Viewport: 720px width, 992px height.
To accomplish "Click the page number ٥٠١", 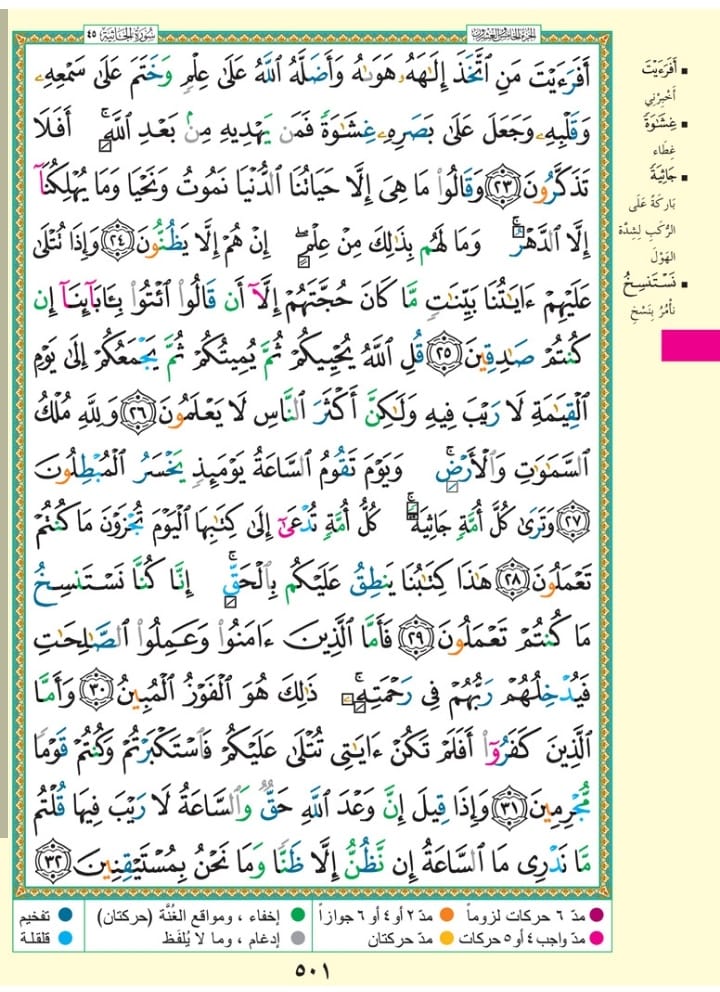I will click(313, 970).
